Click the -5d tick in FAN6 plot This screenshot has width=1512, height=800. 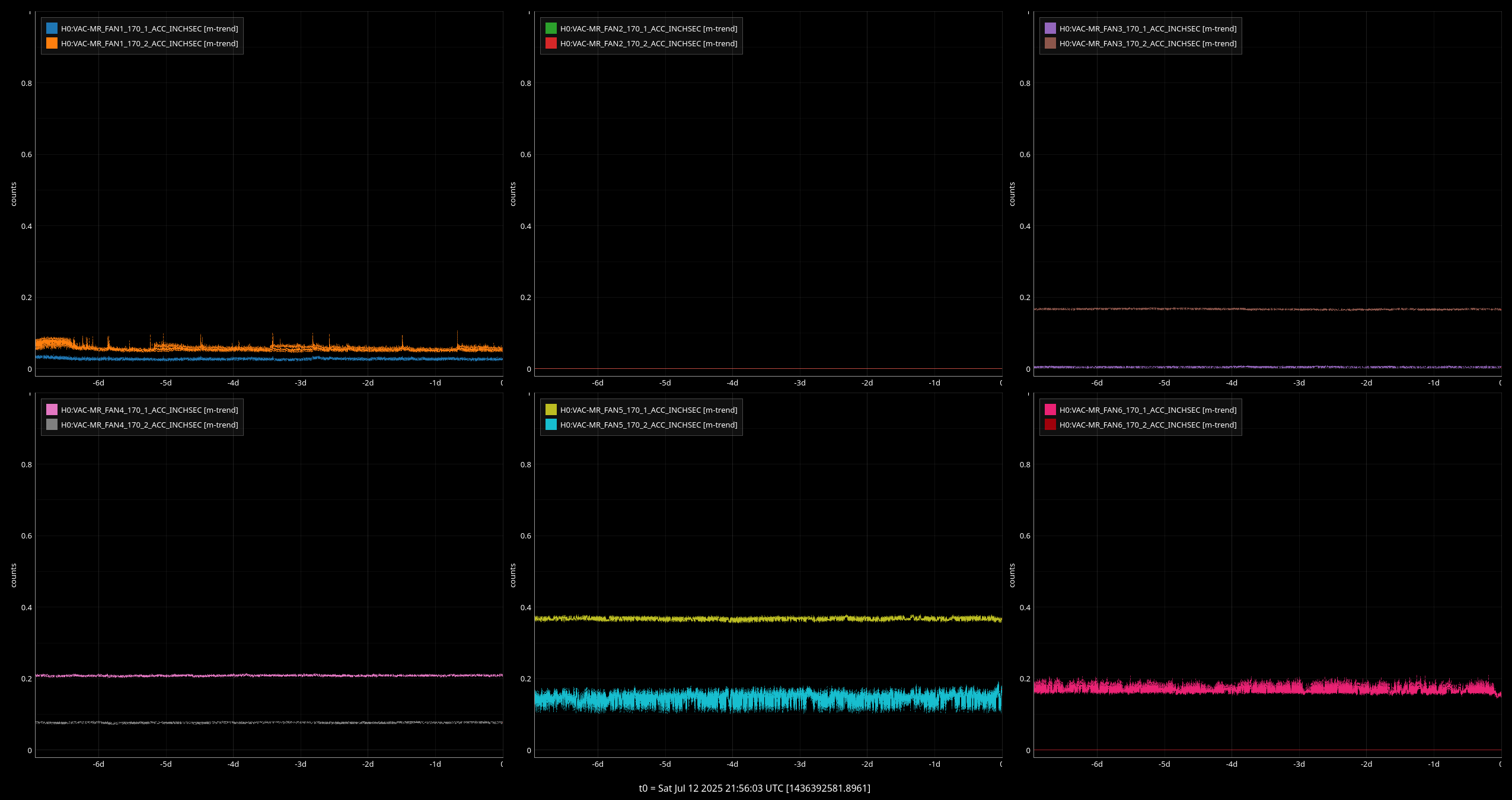1165,764
